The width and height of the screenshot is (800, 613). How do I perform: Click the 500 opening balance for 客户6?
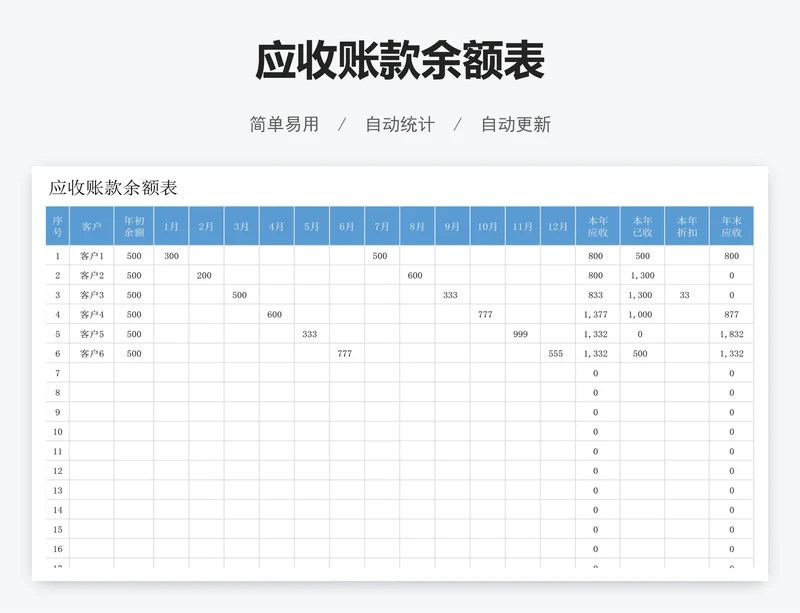point(134,354)
